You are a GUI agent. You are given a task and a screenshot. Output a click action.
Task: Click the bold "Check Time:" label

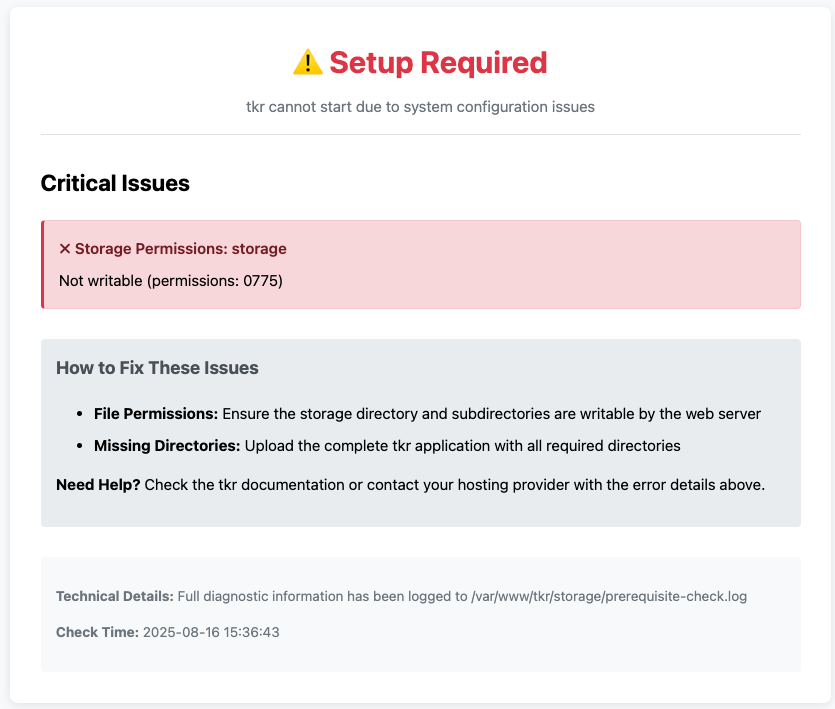coord(97,632)
